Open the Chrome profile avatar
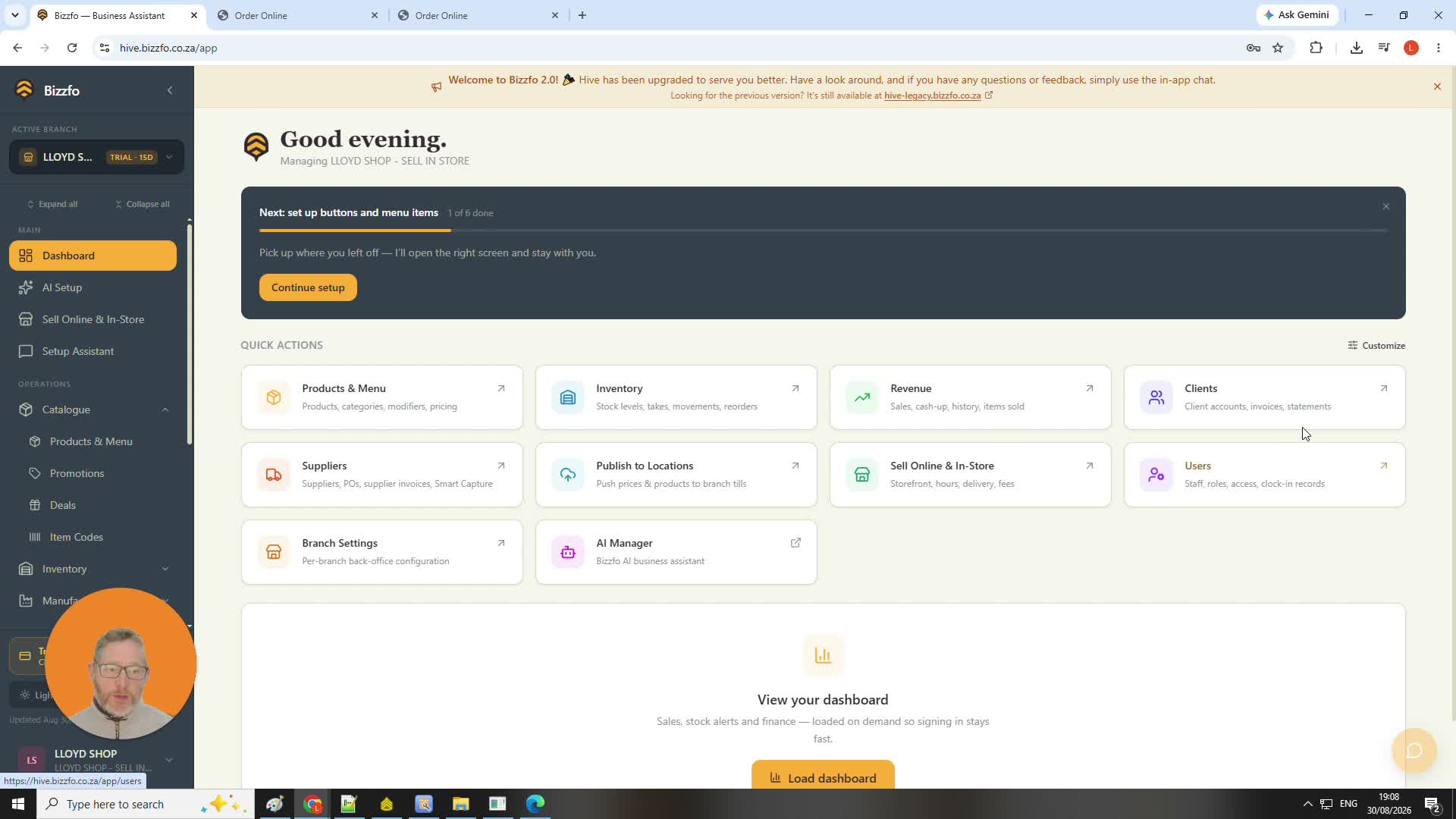This screenshot has height=819, width=1456. click(x=1410, y=48)
